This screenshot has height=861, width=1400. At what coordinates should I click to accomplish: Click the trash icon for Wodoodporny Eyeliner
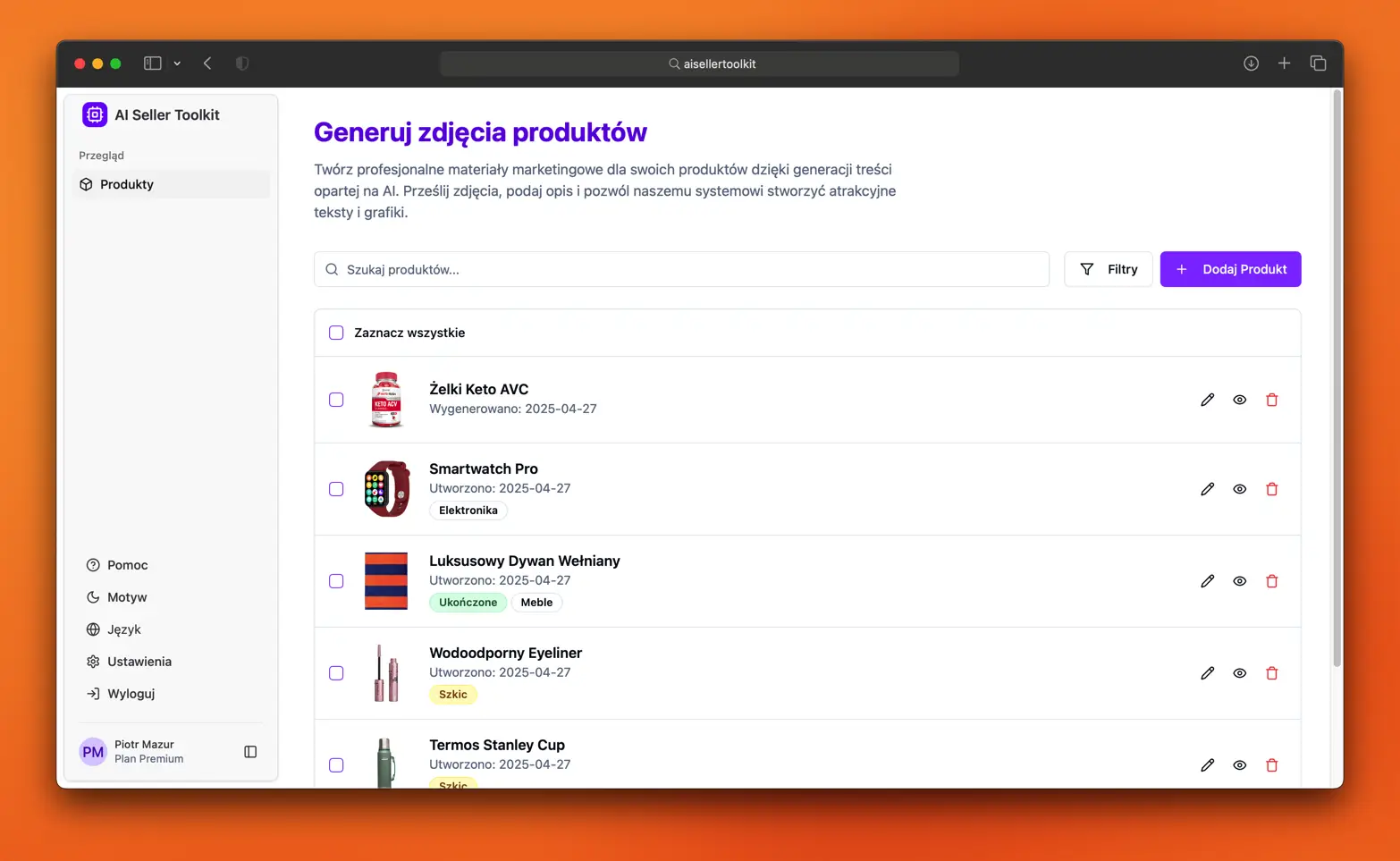coord(1271,673)
